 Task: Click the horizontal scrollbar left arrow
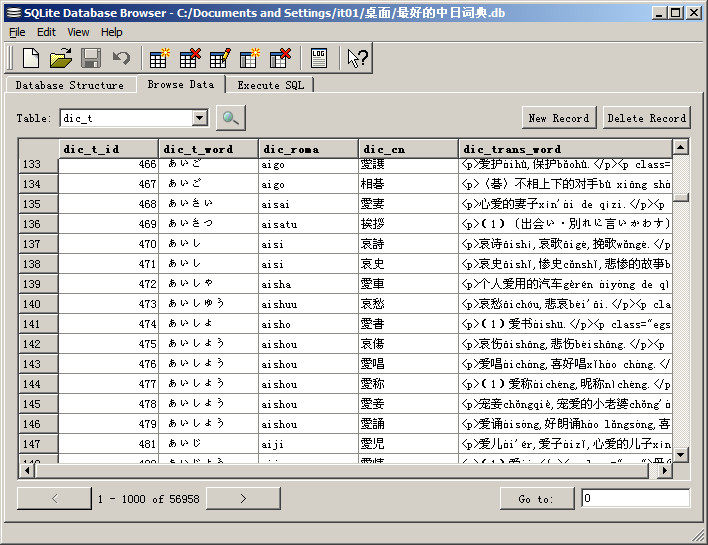pyautogui.click(x=27, y=471)
